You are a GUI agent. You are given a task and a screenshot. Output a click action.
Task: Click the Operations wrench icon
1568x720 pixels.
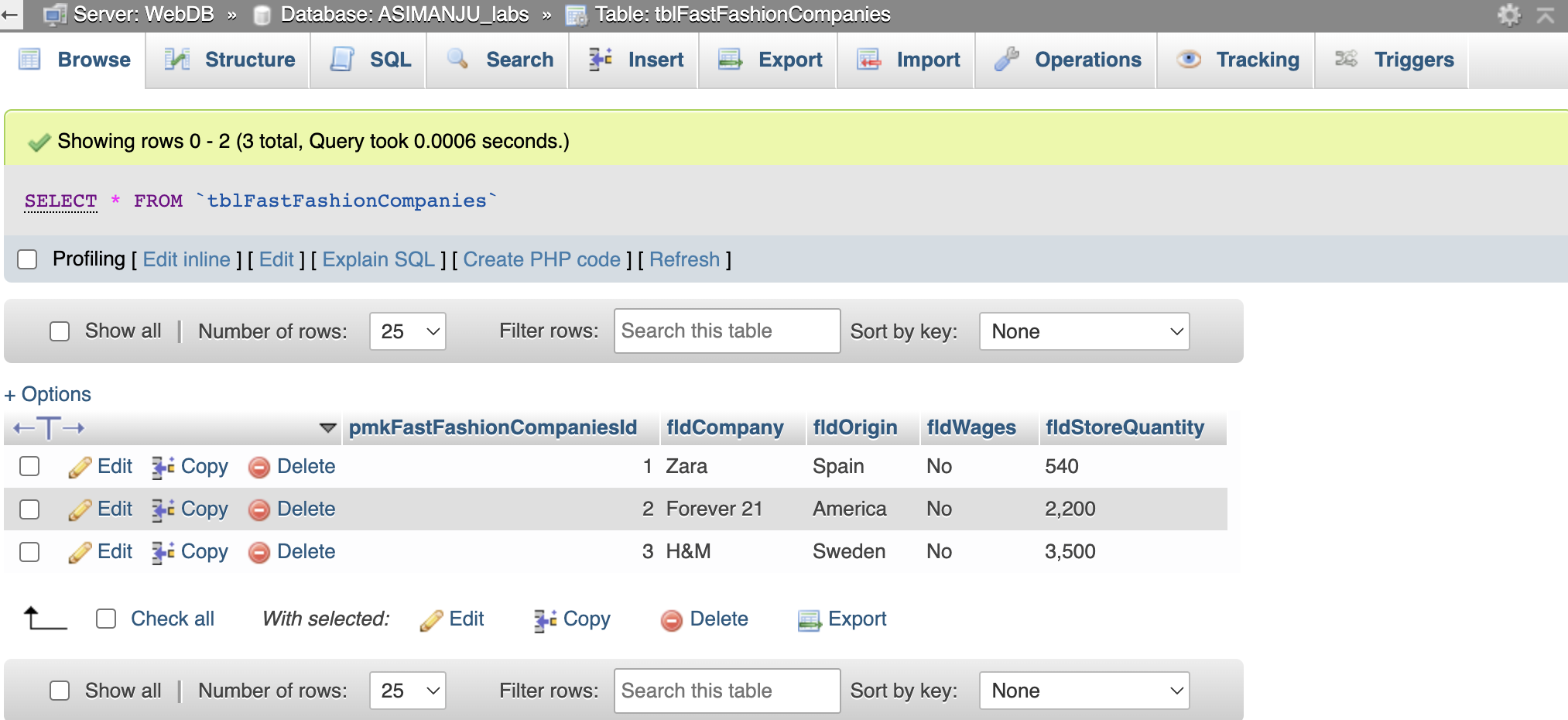[1006, 59]
